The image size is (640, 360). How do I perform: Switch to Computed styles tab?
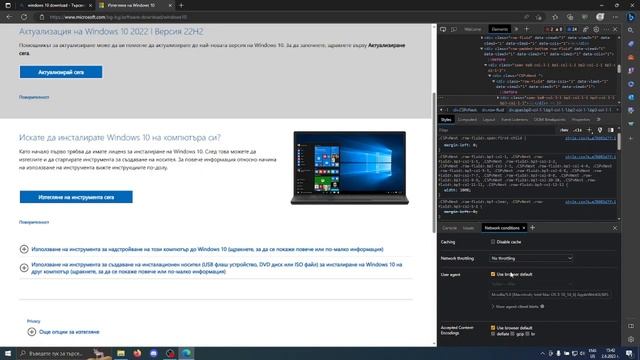[x=467, y=120]
